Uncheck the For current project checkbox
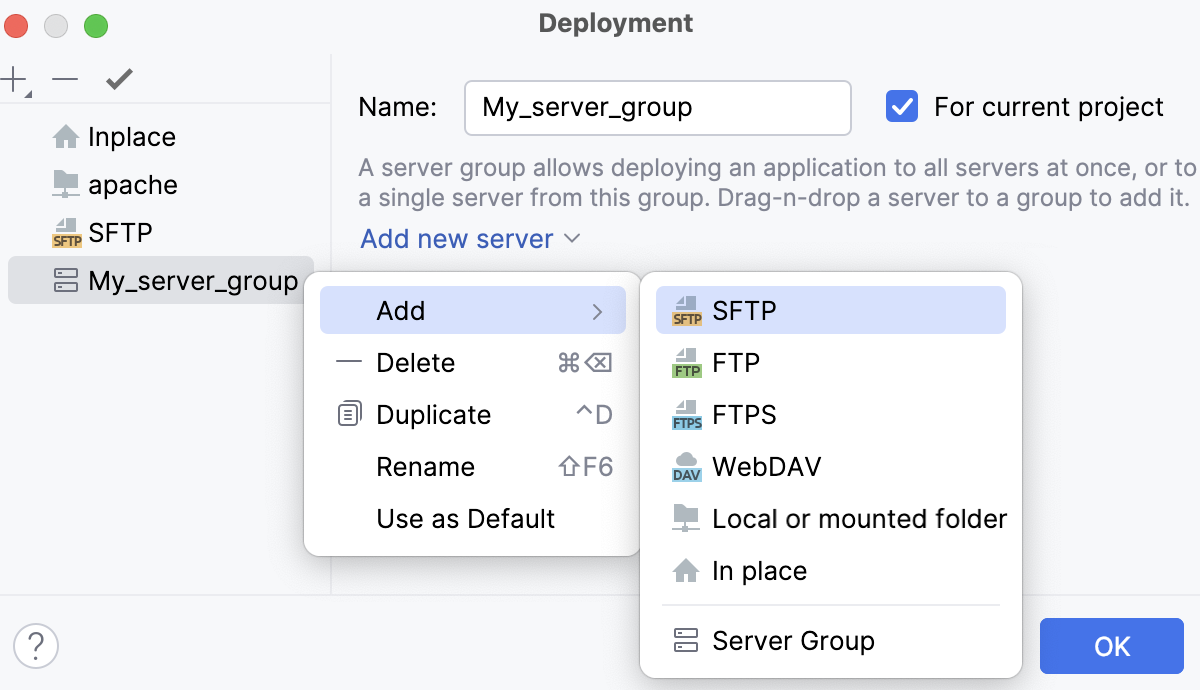 [x=901, y=106]
